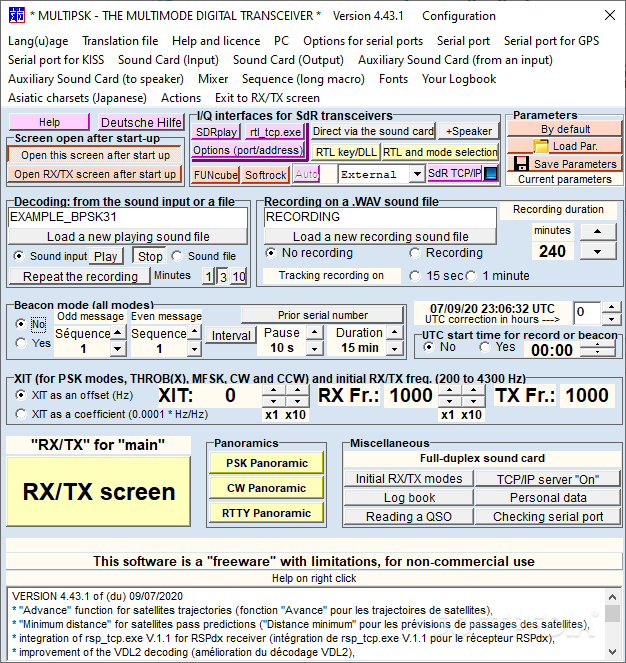This screenshot has height=663, width=626.
Task: Increase recording duration minutes with up arrow
Action: pos(598,231)
